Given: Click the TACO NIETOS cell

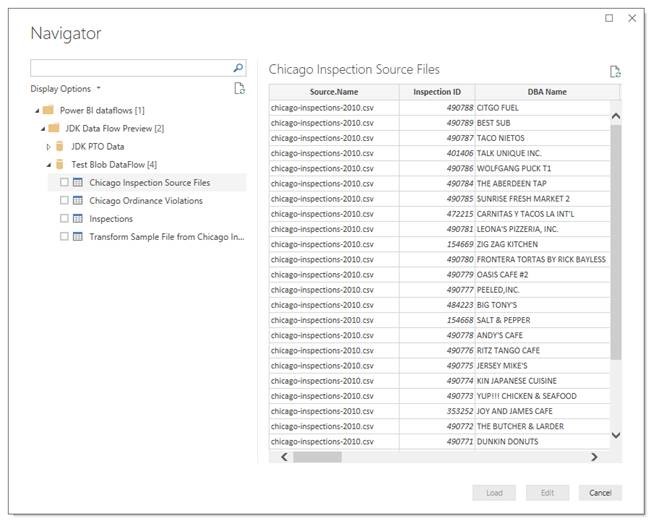Looking at the screenshot, I should click(543, 138).
